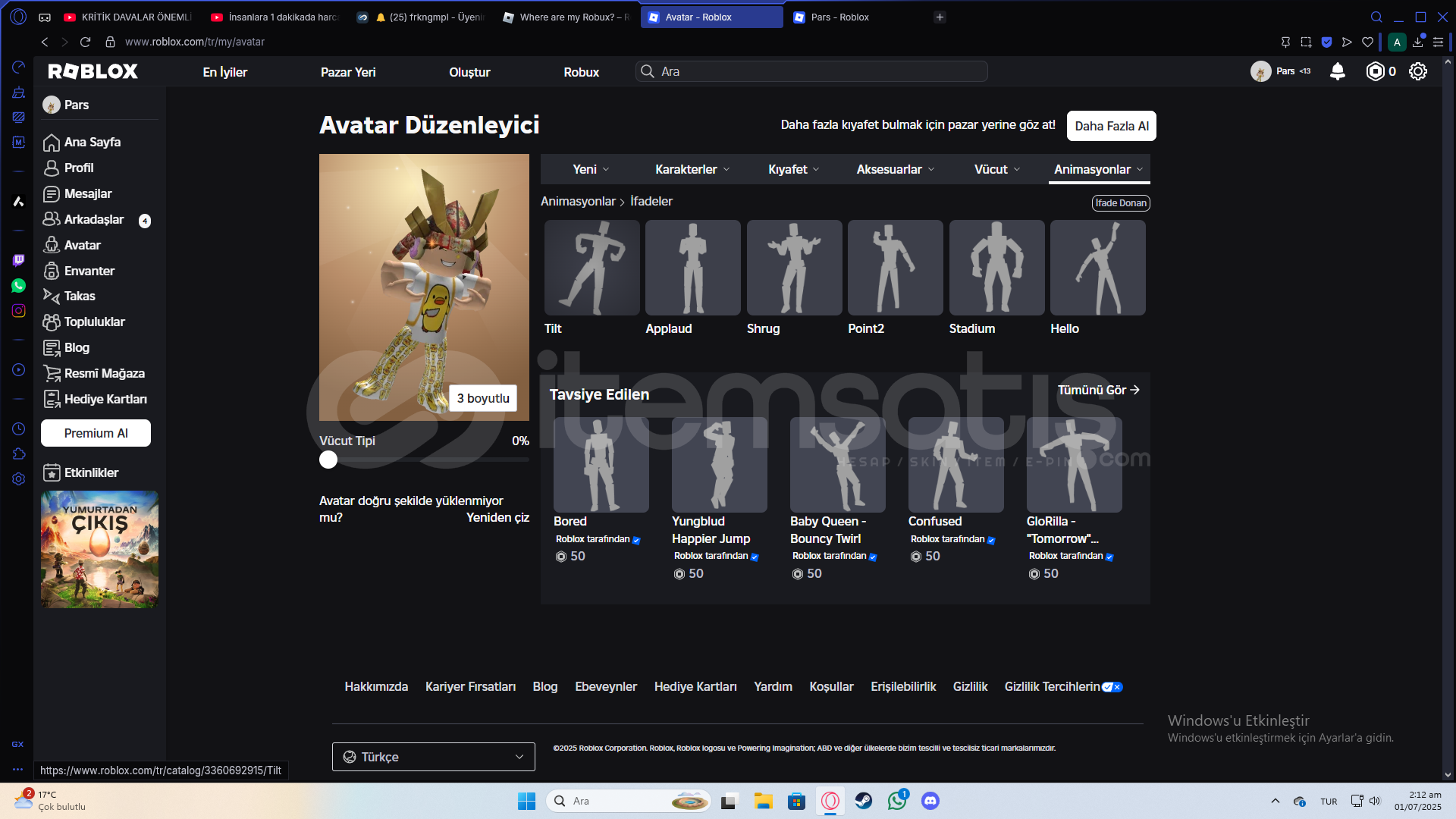This screenshot has width=1456, height=819.
Task: Open Twitch in Opera sidebar
Action: coord(19,260)
